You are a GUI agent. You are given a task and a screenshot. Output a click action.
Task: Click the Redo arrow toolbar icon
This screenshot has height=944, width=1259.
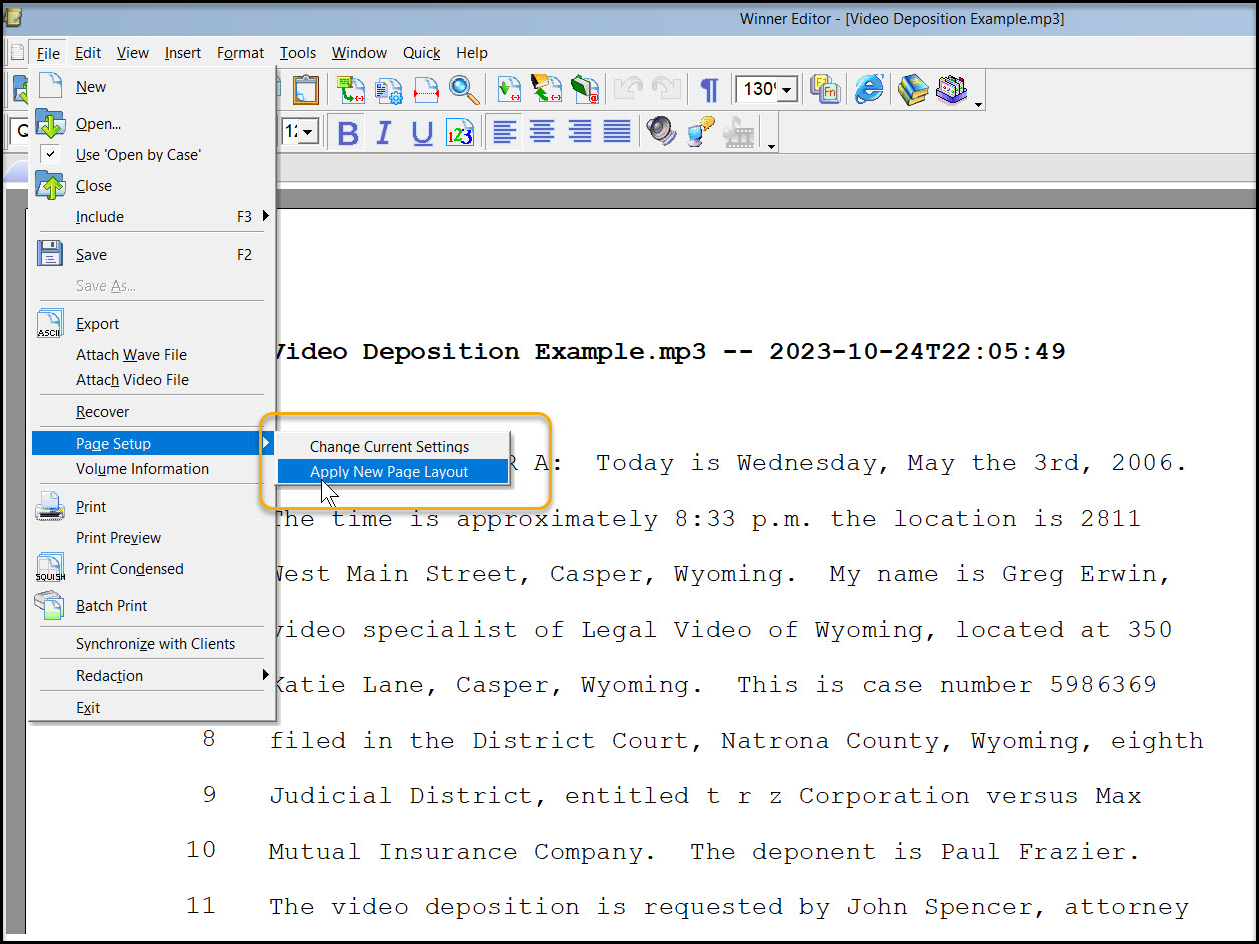[666, 89]
